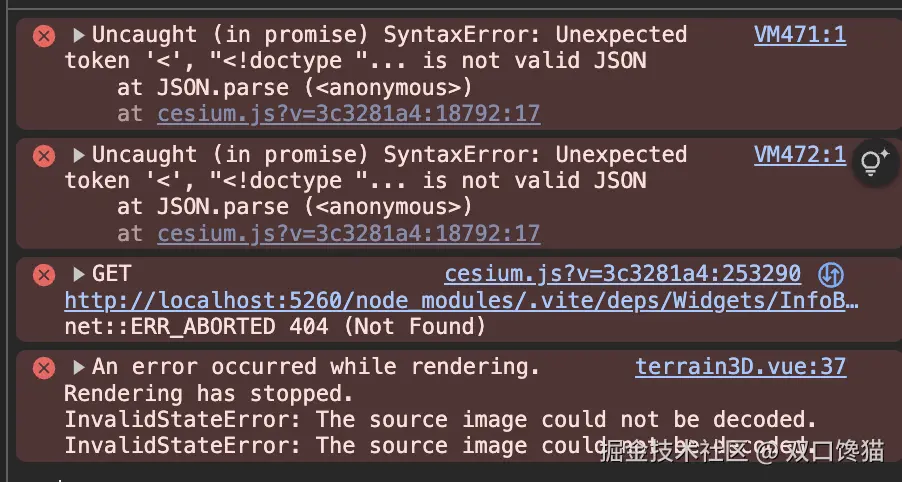Click the circular arrows icon next to cesium.js:253290
This screenshot has width=902, height=482.
click(831, 274)
